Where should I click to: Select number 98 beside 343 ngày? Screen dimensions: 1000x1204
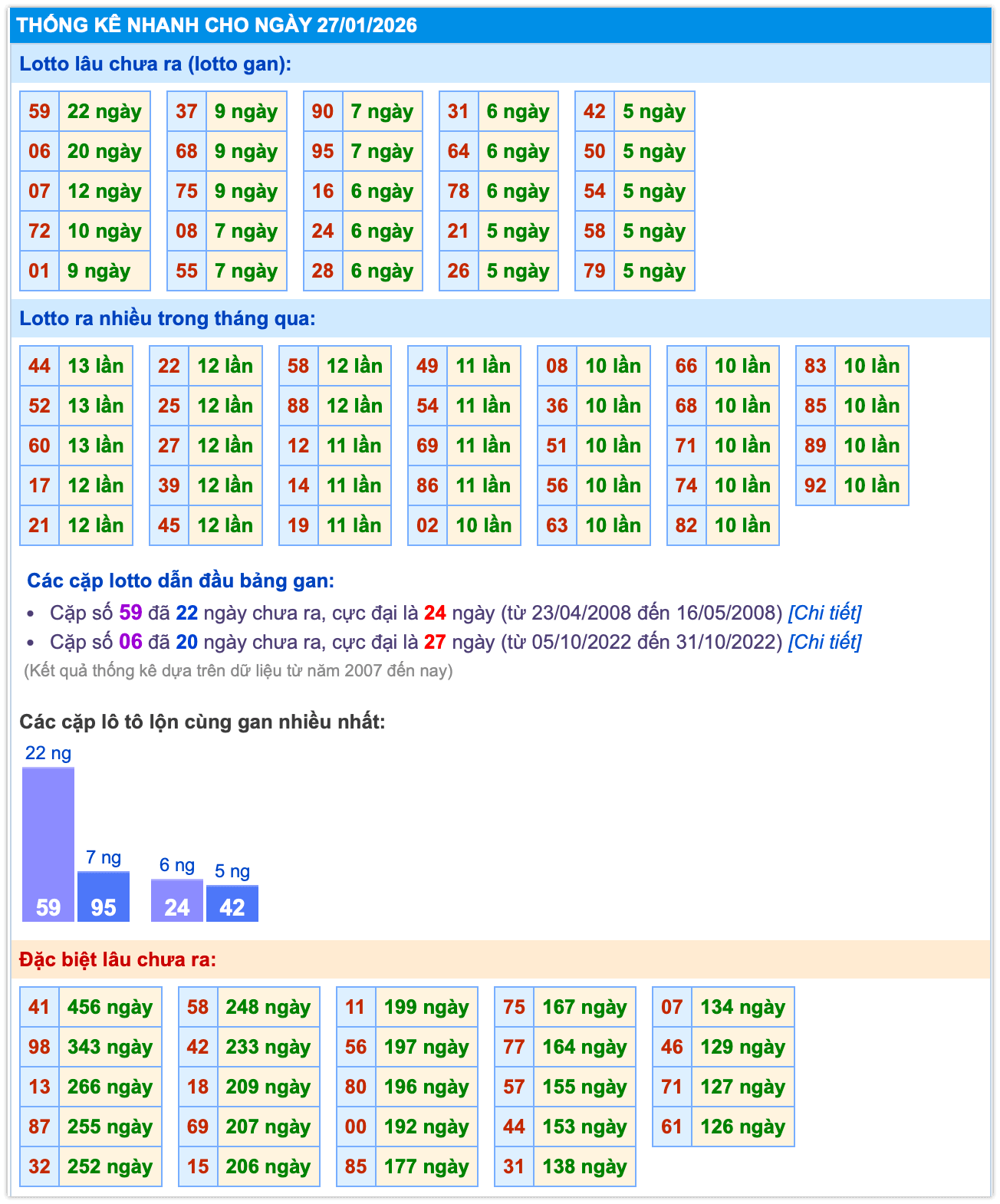click(39, 1047)
